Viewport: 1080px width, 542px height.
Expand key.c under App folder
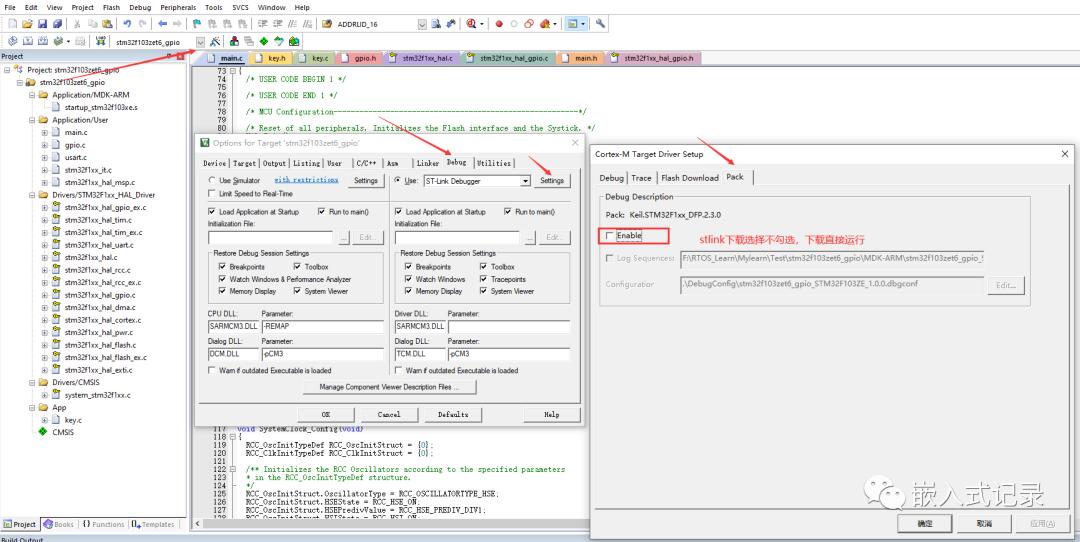click(44, 420)
